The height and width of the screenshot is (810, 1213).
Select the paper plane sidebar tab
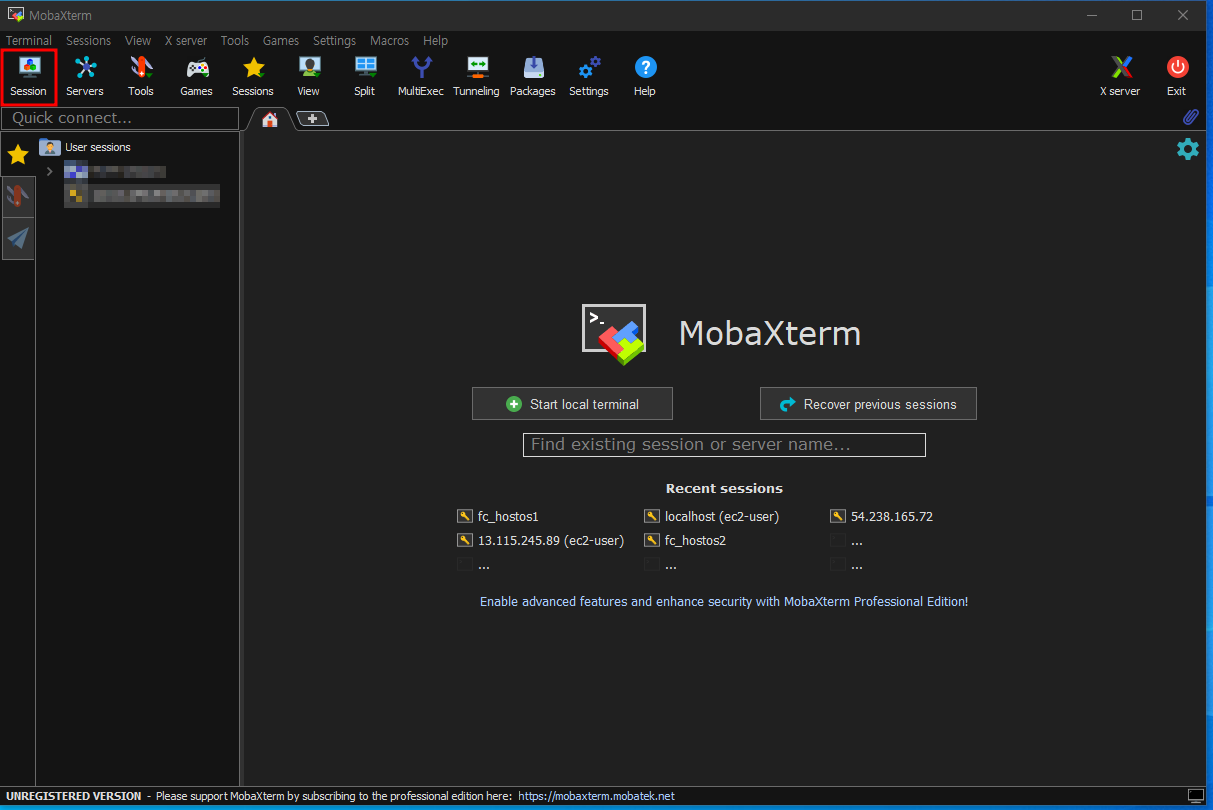18,238
